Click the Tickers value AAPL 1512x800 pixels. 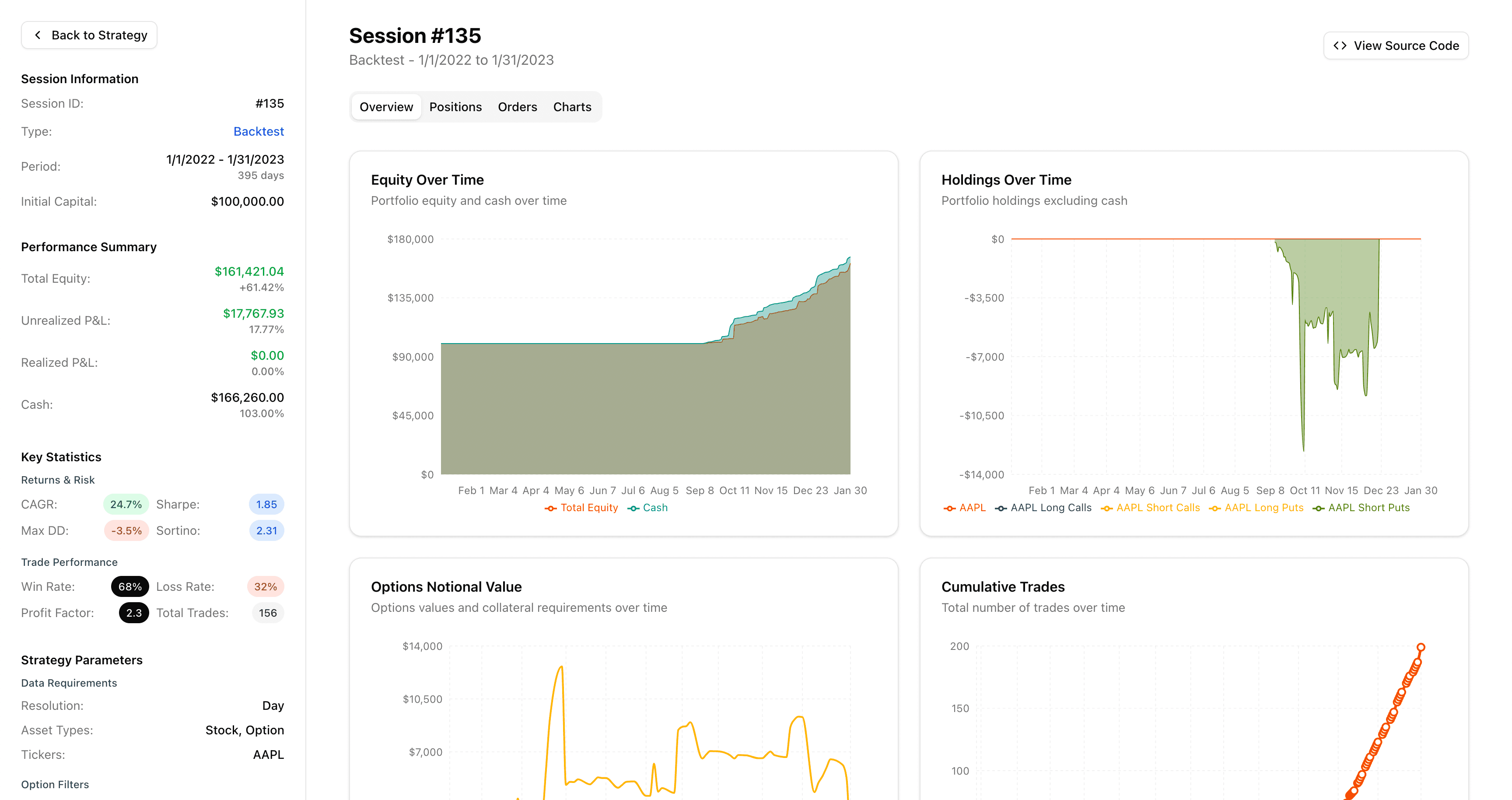(x=268, y=755)
